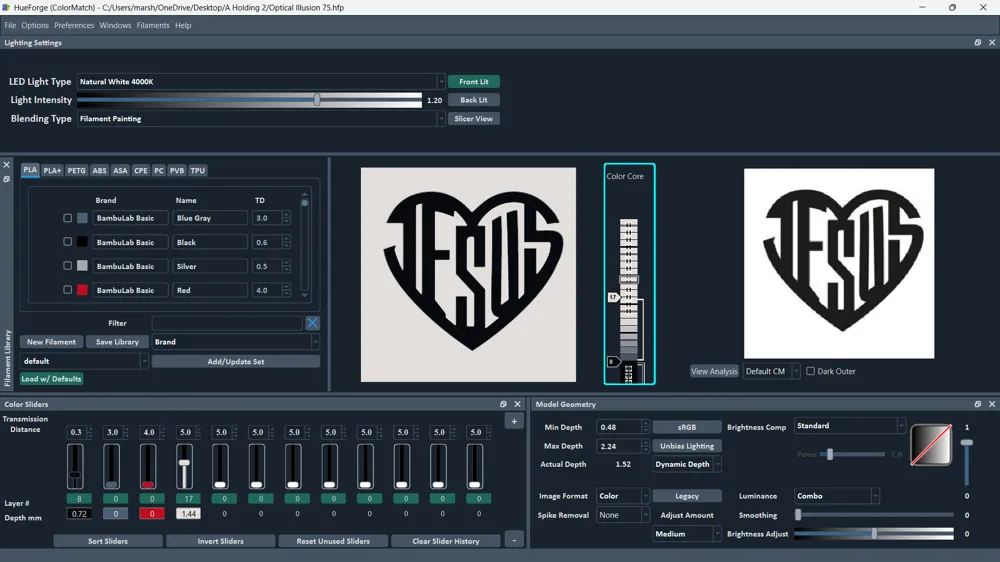
Task: Toggle the Legacy option
Action: [687, 496]
